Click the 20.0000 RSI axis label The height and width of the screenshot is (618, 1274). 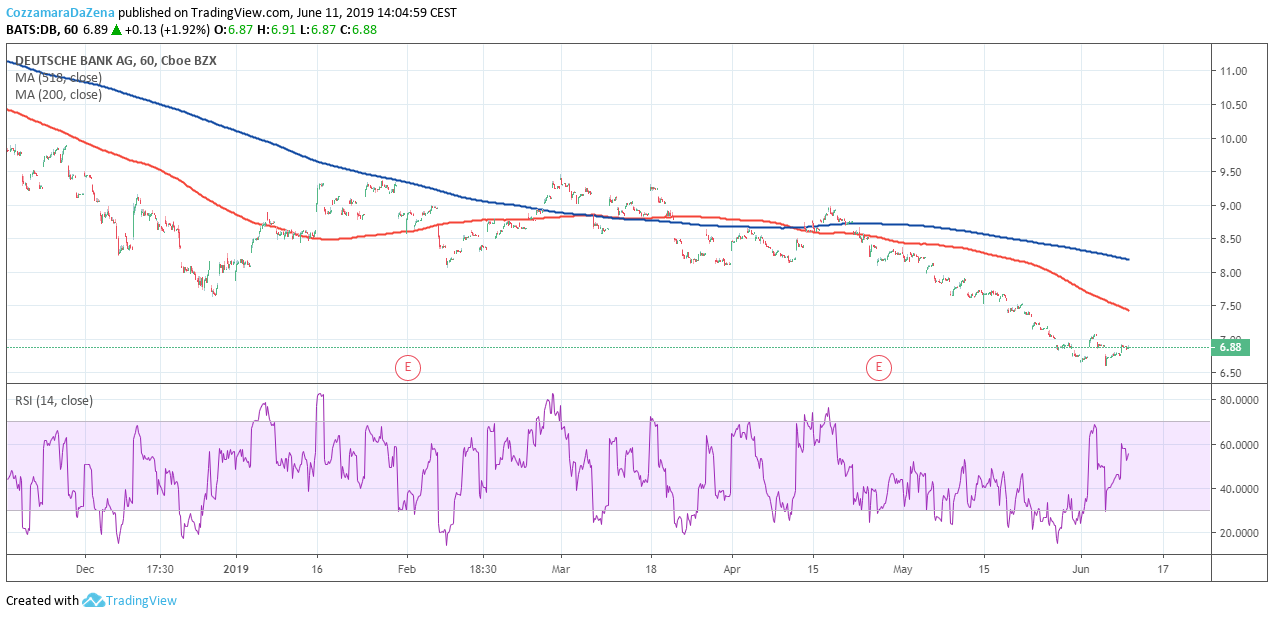[1238, 533]
